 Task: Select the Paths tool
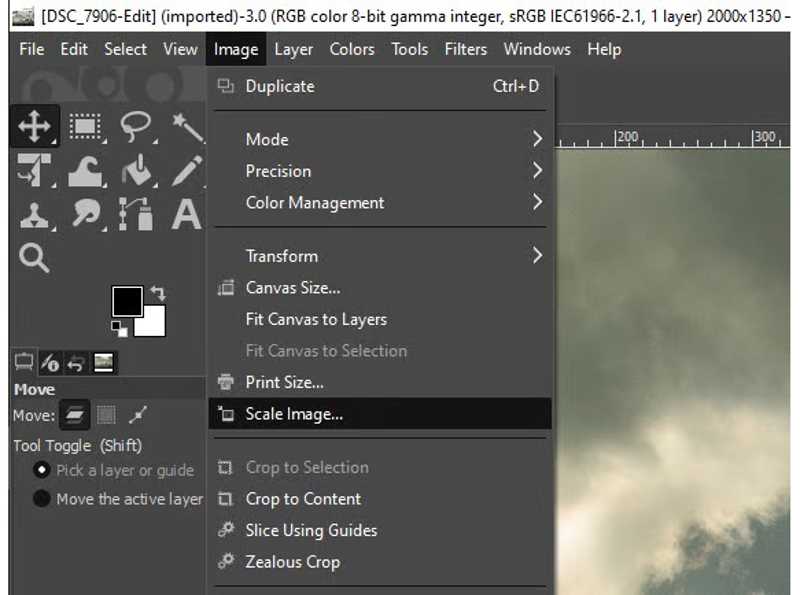point(135,214)
